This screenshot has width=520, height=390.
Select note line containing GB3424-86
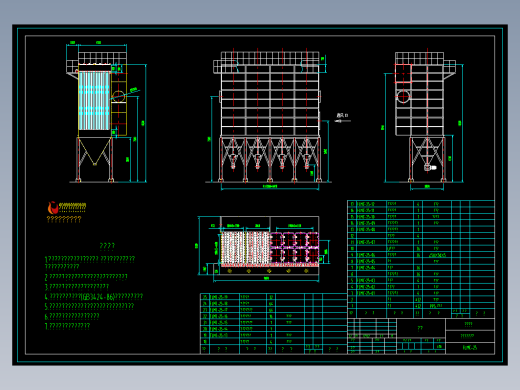[x=94, y=296]
